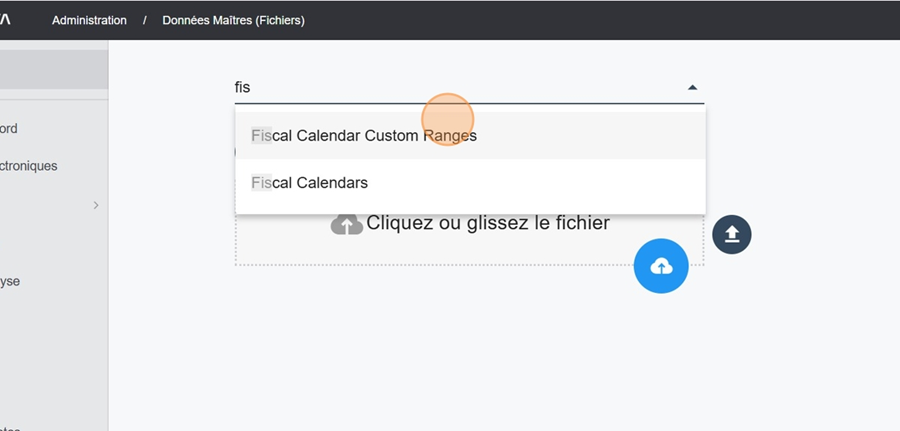Image resolution: width=900 pixels, height=431 pixels.
Task: Open the Administration breadcrumb
Action: click(x=89, y=20)
